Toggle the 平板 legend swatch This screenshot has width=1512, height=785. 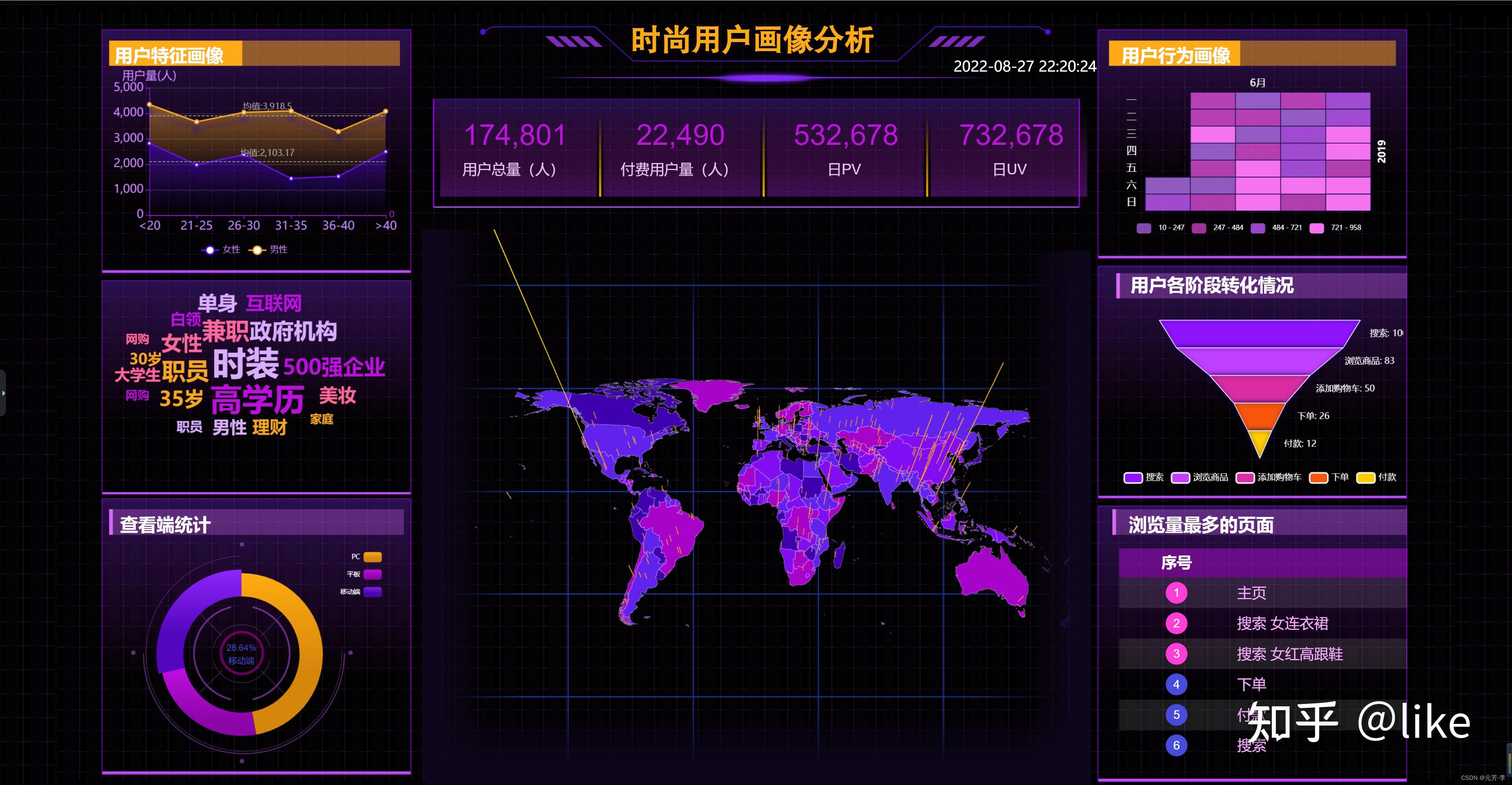[373, 574]
